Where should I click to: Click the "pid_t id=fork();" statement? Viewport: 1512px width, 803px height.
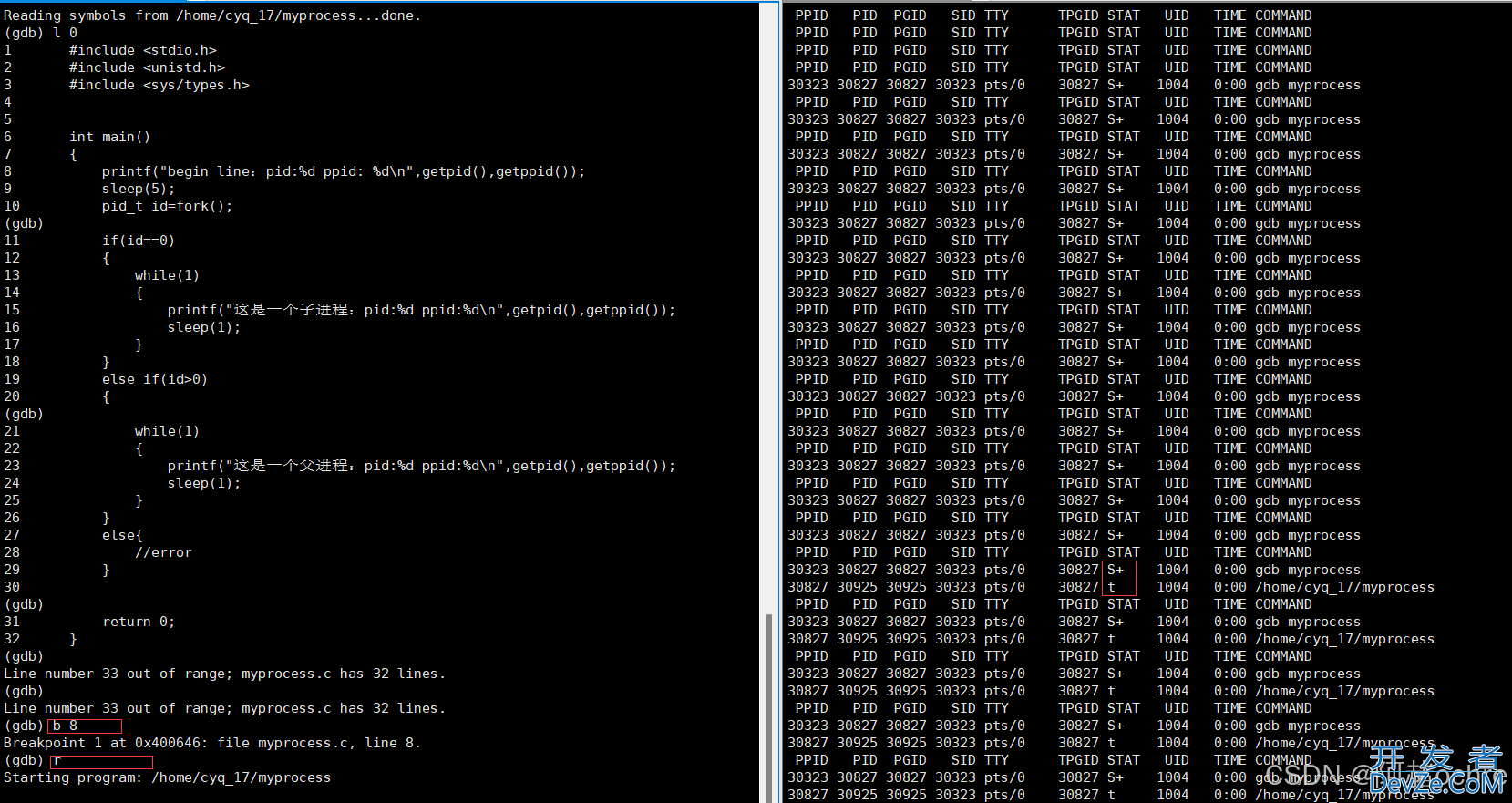click(x=167, y=206)
